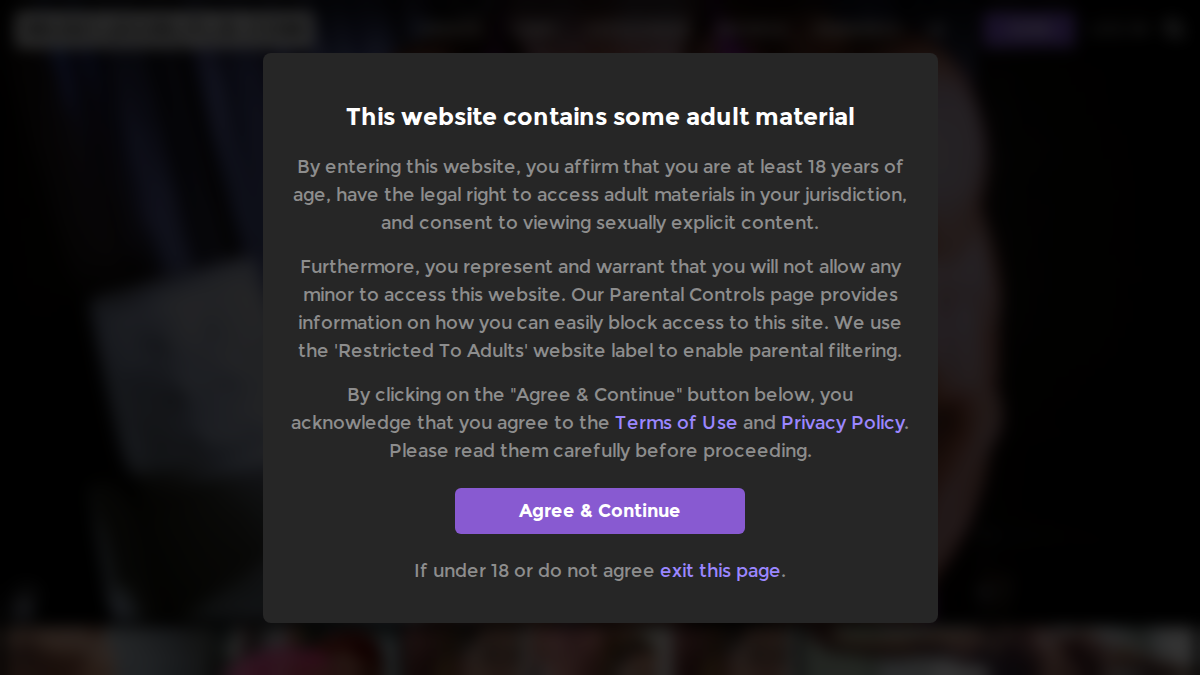
Task: Click the dialog heading about adult material
Action: tap(600, 117)
